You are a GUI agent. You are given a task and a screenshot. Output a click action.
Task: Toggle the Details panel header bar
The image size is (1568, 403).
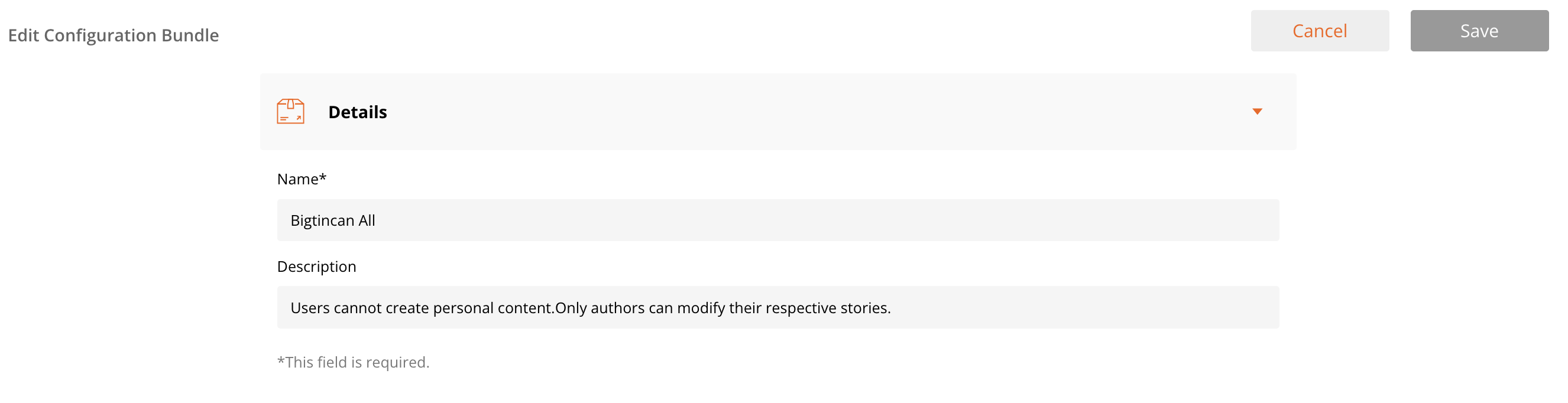coord(778,112)
